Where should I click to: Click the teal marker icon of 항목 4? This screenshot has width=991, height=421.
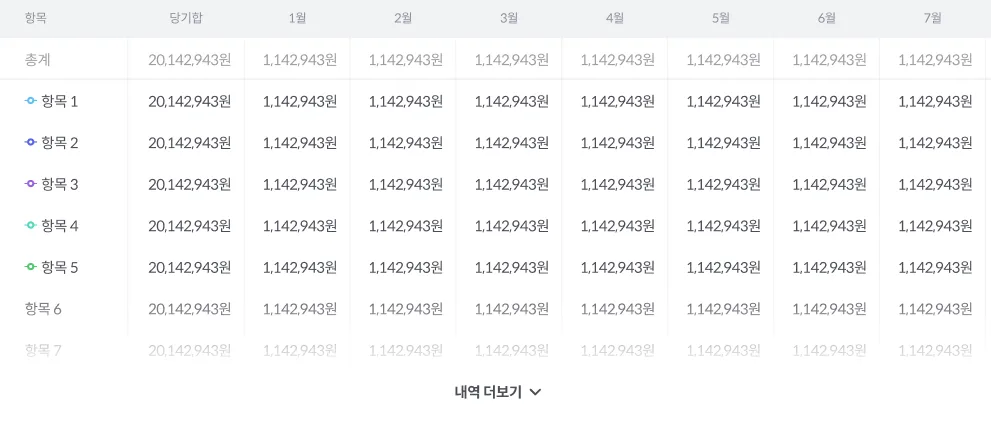[31, 226]
